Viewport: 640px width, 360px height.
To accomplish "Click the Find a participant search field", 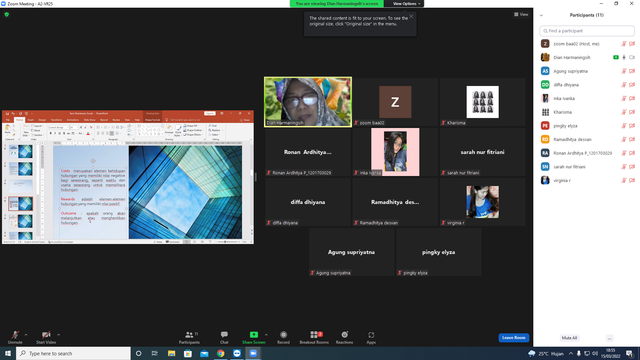I will tap(587, 31).
